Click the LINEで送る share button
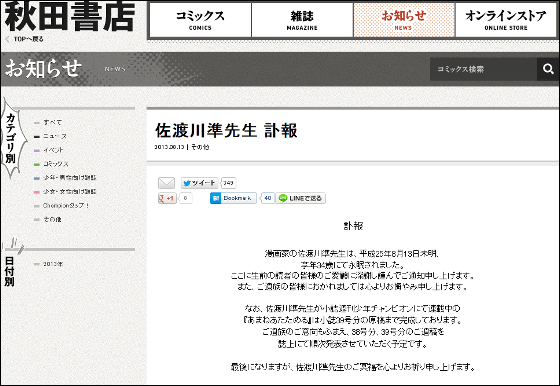 coord(301,198)
